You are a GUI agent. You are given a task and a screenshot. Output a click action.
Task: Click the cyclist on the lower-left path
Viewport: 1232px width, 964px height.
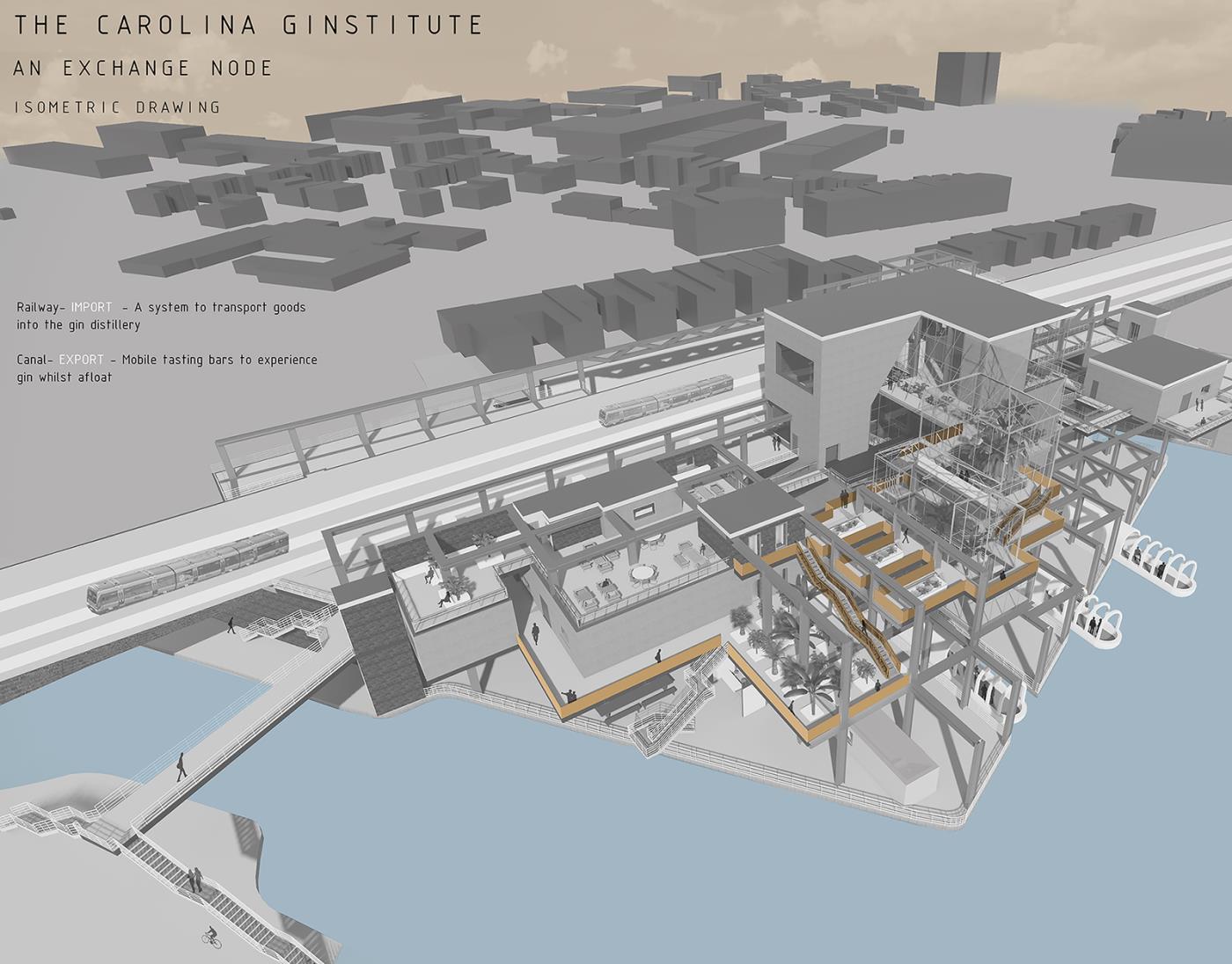tap(211, 938)
